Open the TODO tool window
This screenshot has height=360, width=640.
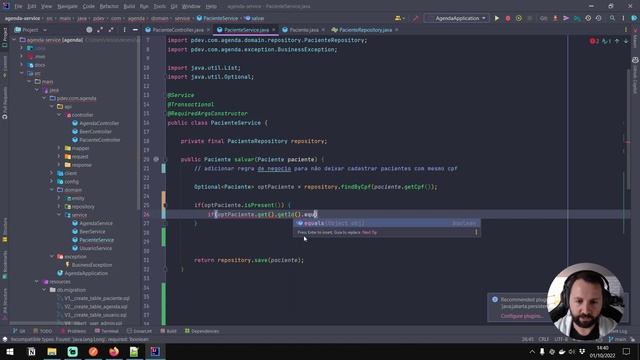43,331
